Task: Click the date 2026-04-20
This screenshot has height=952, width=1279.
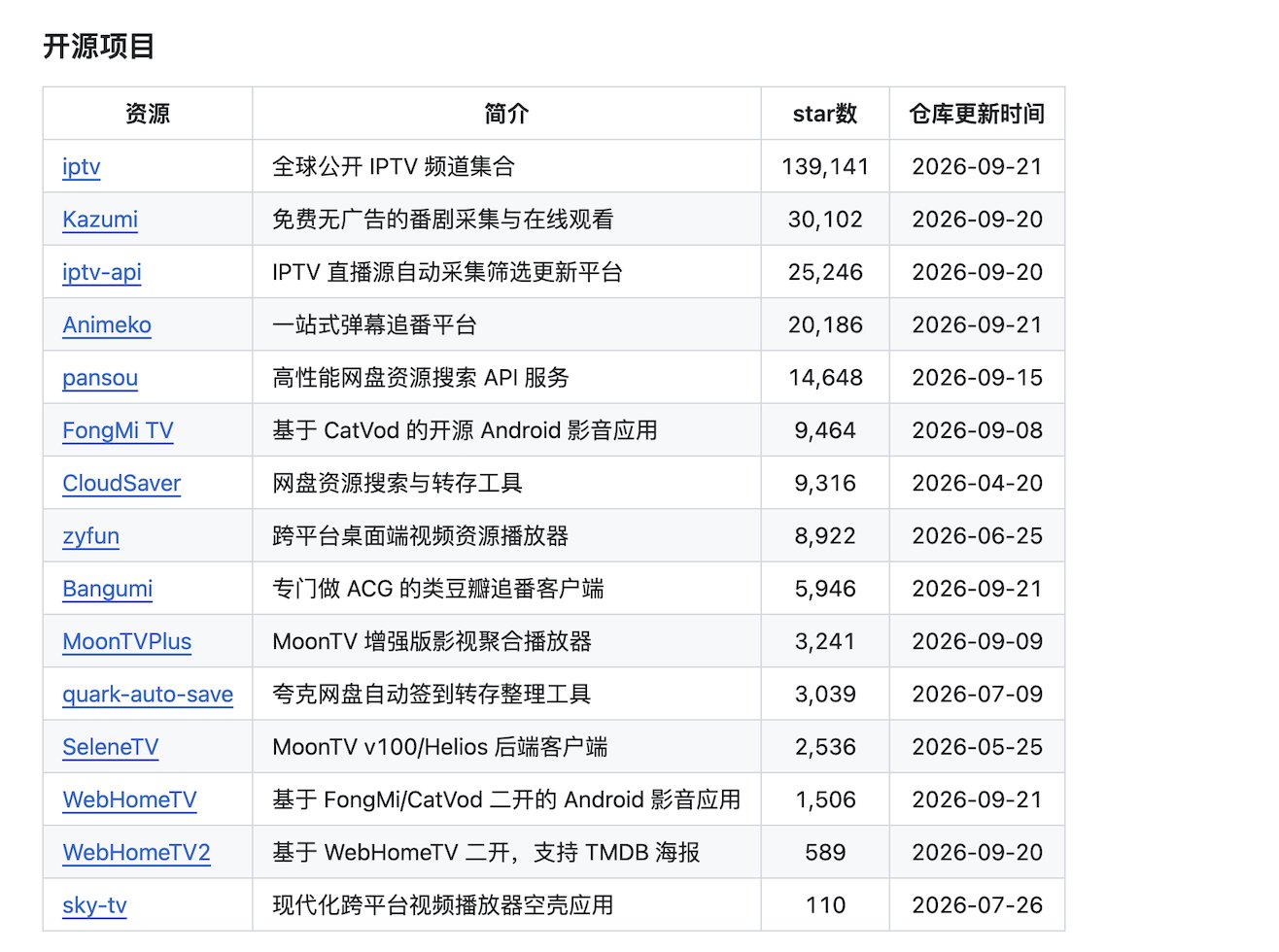Action: (x=977, y=484)
